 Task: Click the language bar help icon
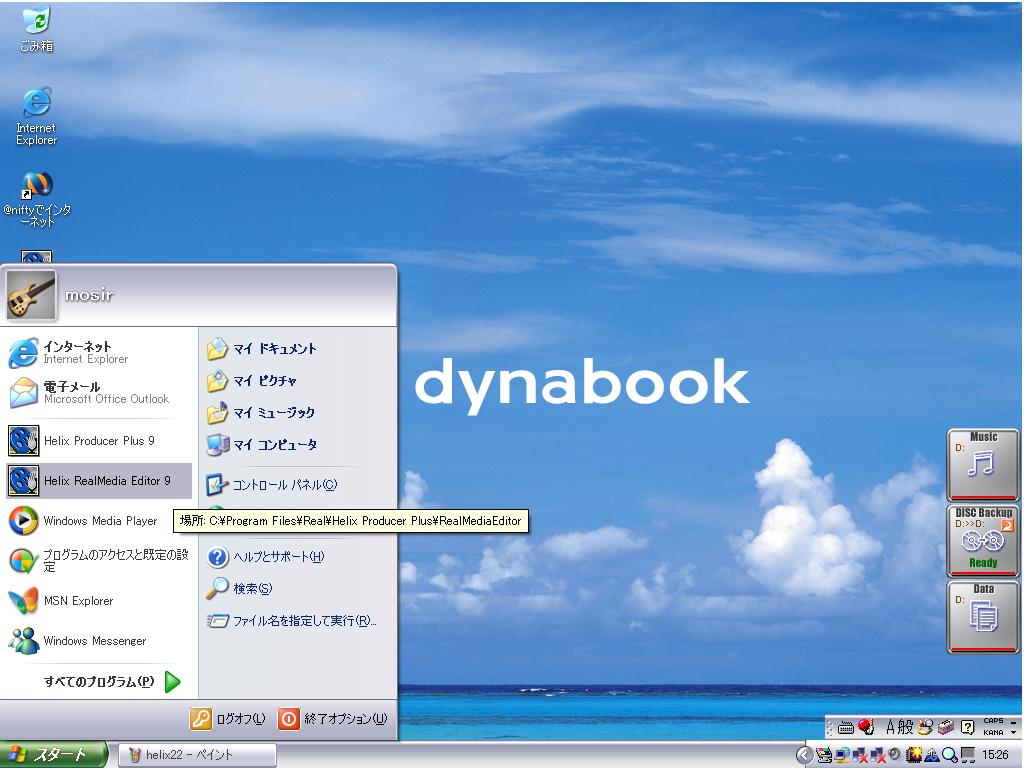tap(968, 727)
